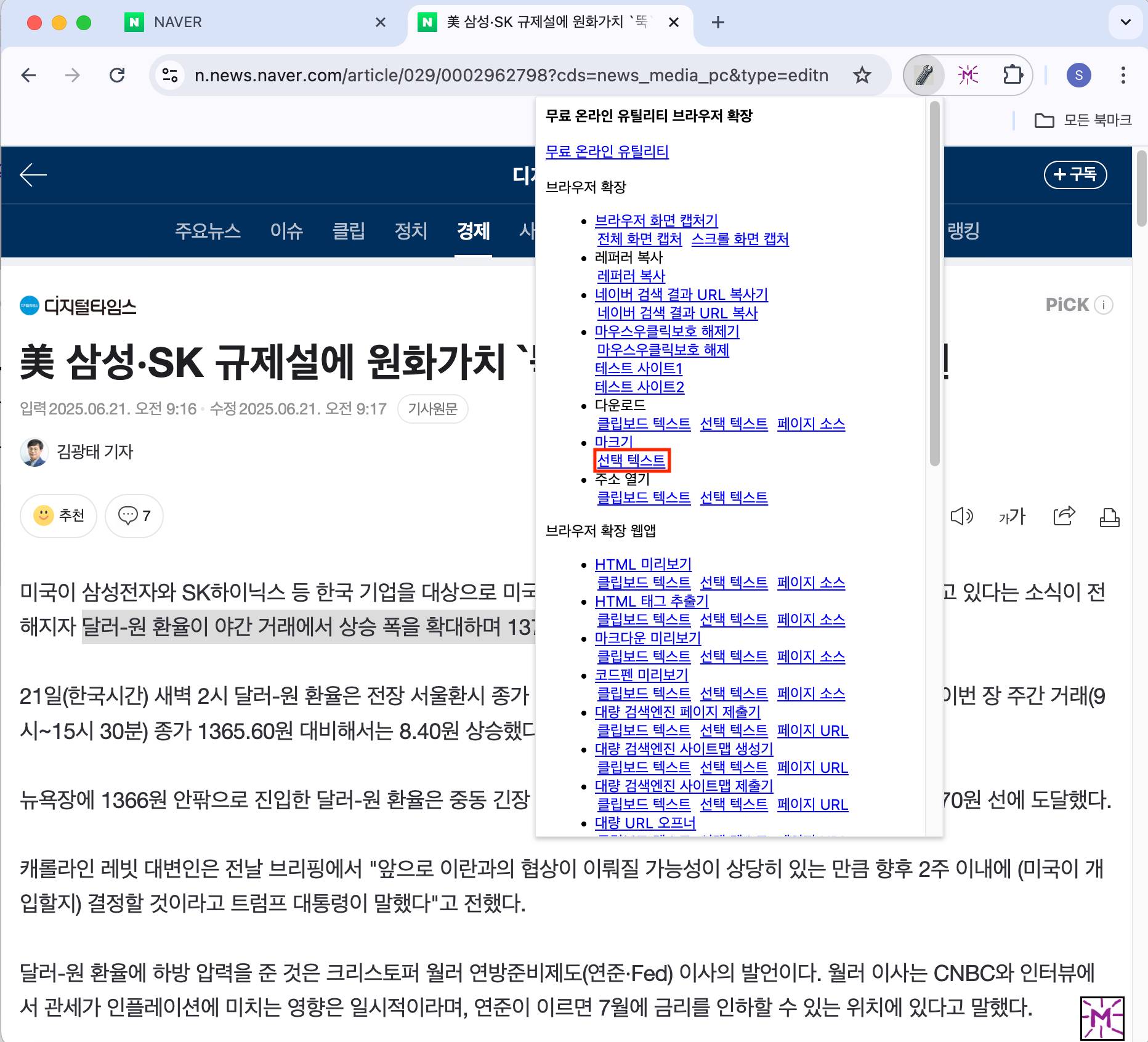Click the site information icon in address bar
This screenshot has height=1042, width=1148.
pyautogui.click(x=169, y=75)
